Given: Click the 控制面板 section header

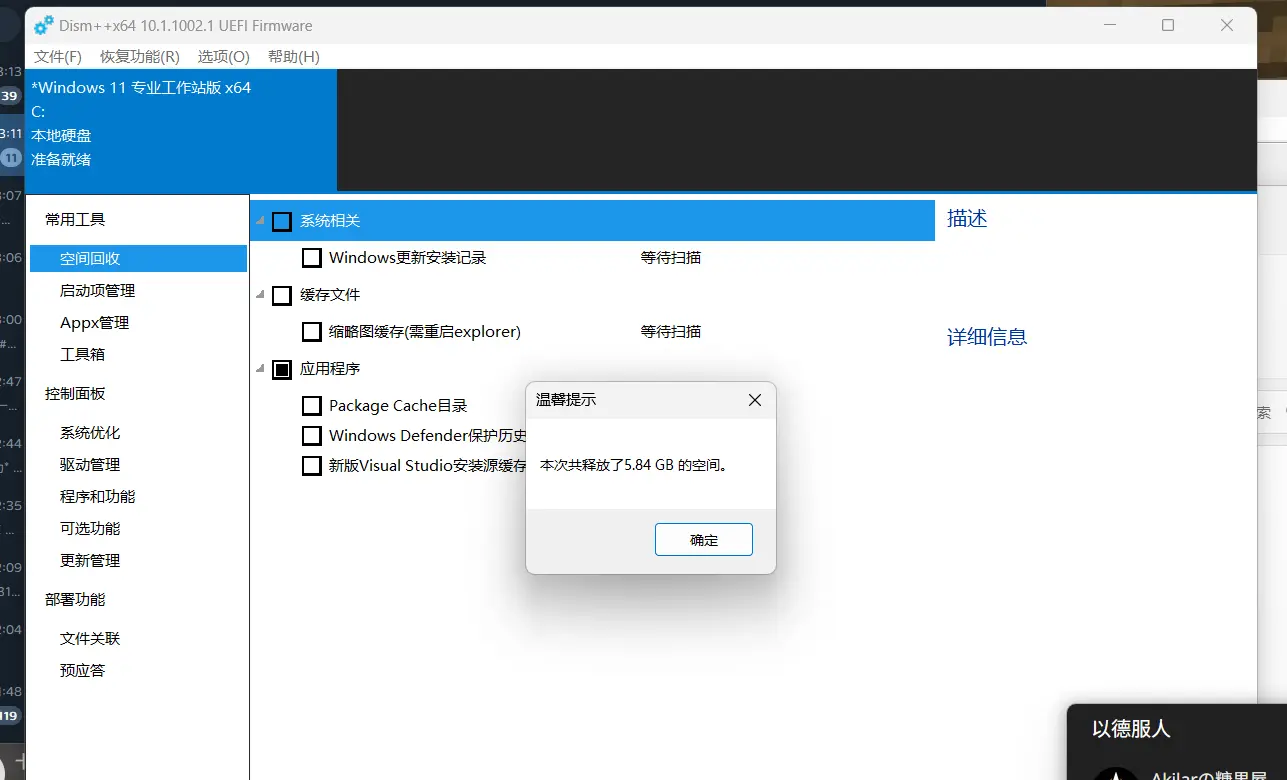Looking at the screenshot, I should point(75,393).
